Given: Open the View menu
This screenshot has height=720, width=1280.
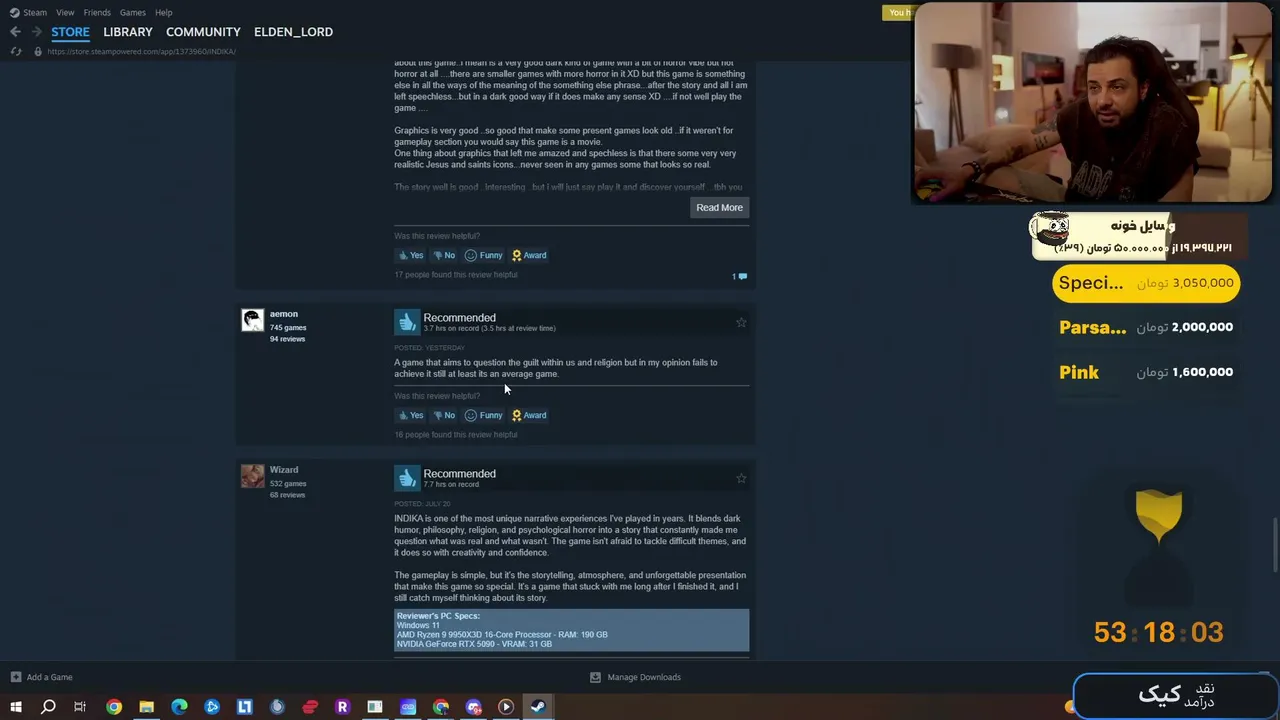Looking at the screenshot, I should (x=65, y=12).
